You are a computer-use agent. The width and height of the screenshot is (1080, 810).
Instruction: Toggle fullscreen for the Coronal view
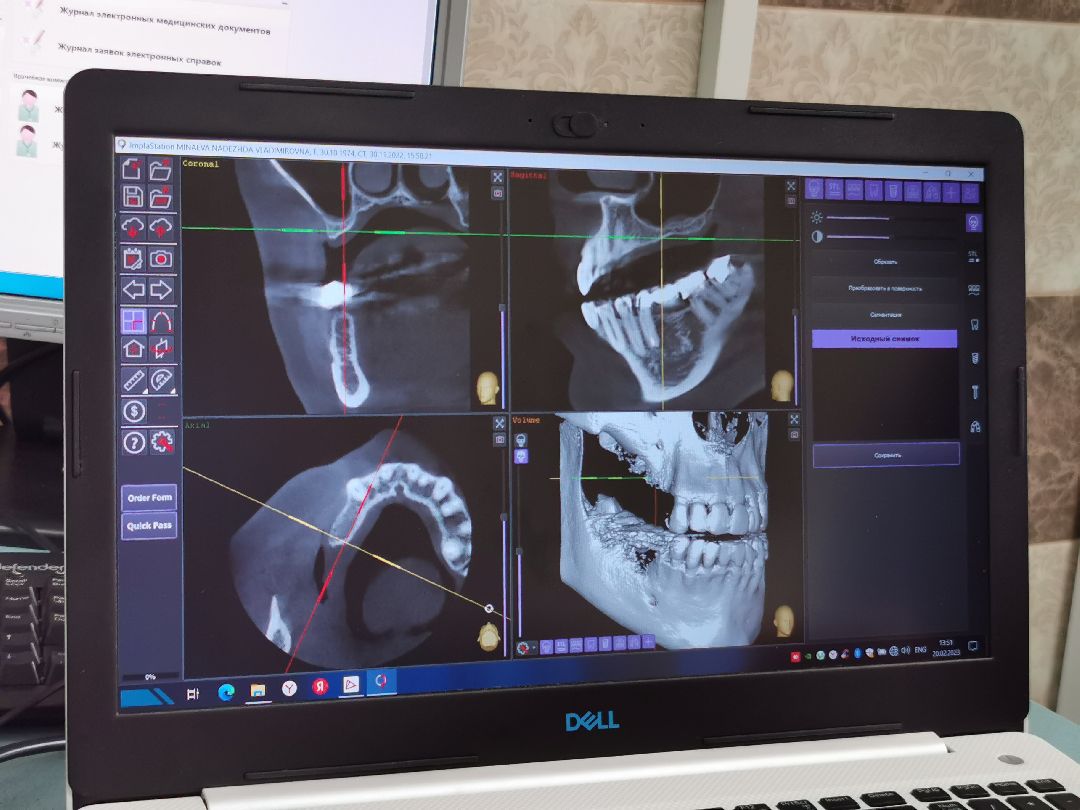click(498, 177)
